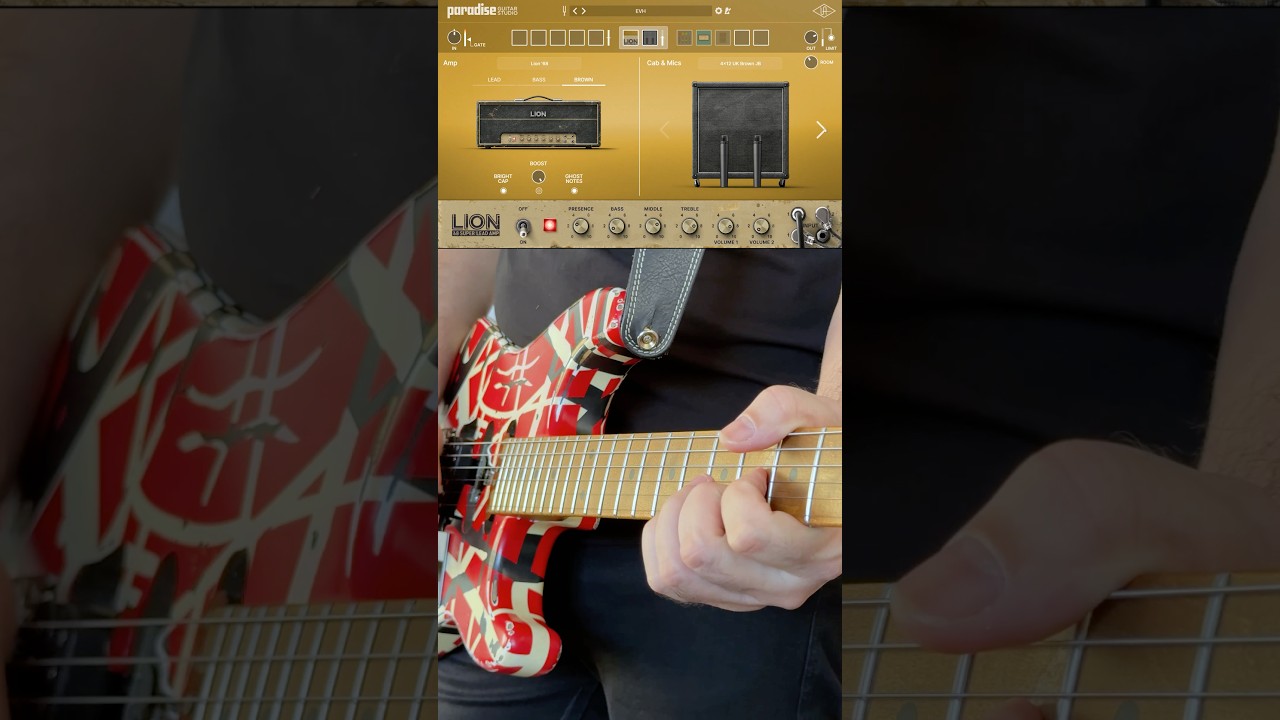The width and height of the screenshot is (1280, 720).
Task: Switch to the BASS amp tab
Action: 539,80
